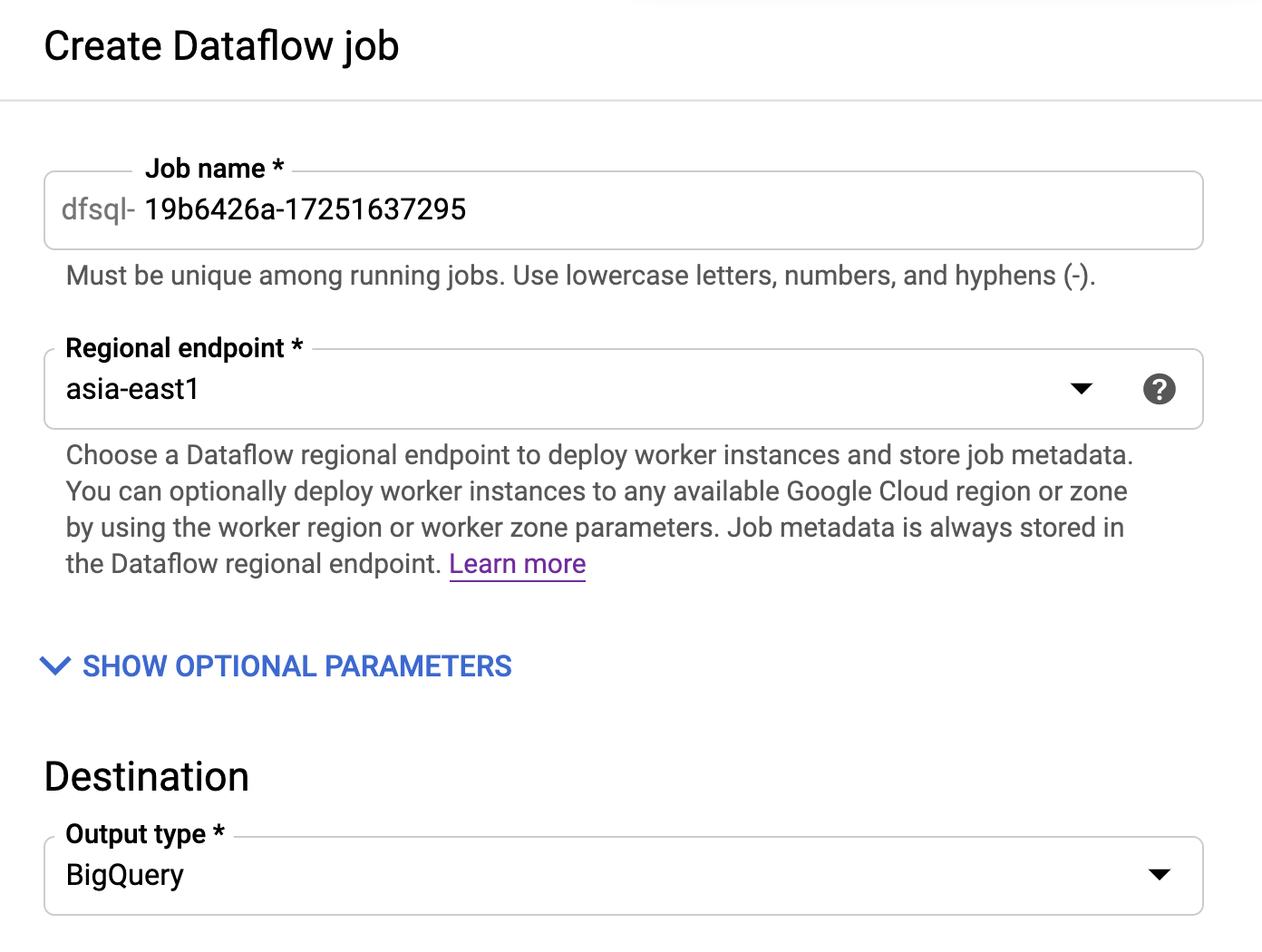This screenshot has height=952, width=1262.
Task: Click the job name value 19b6426a-17251637295
Action: [305, 210]
